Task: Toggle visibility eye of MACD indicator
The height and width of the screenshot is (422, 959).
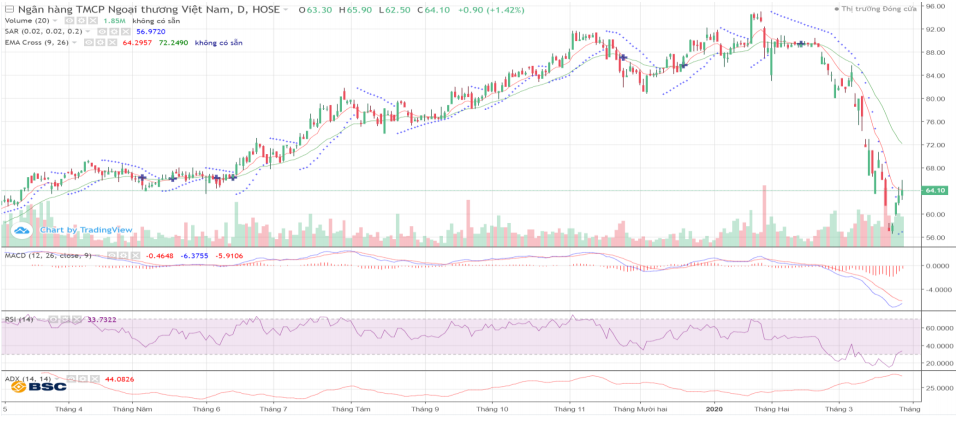Action: click(111, 256)
